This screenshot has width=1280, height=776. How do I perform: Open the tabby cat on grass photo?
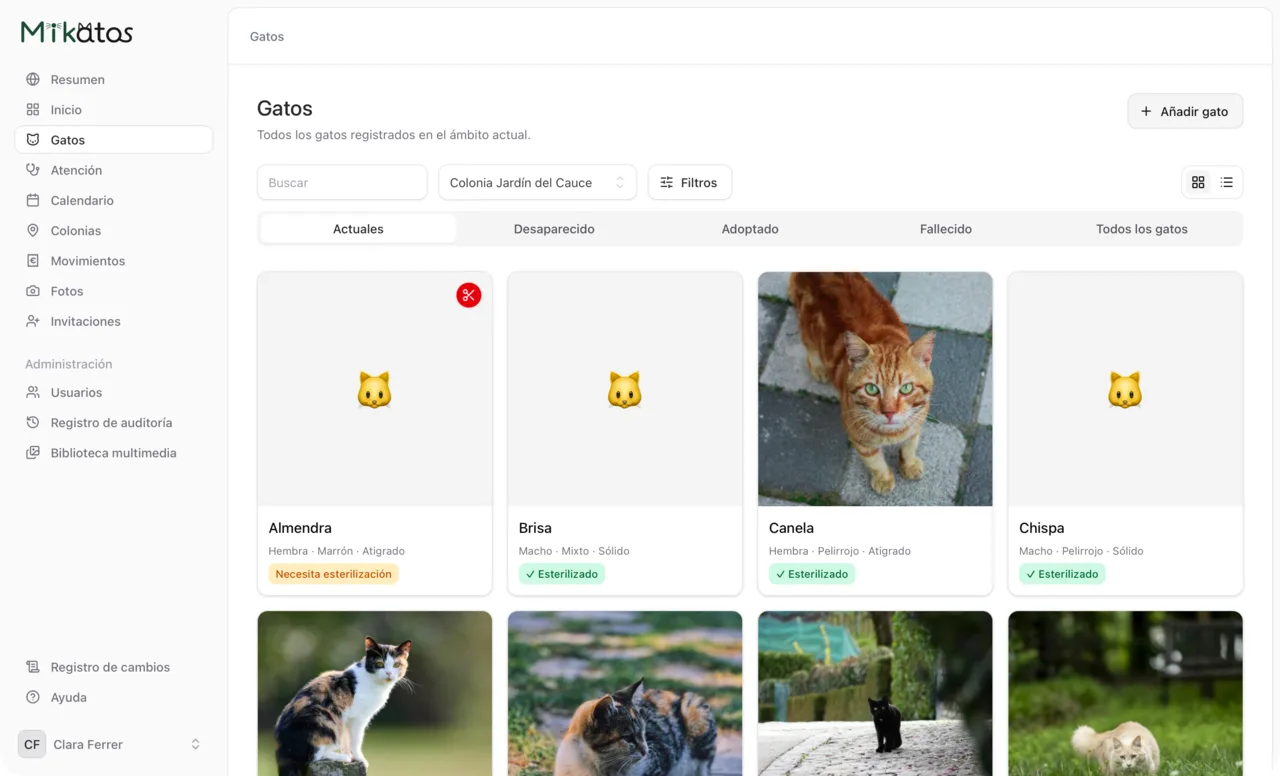click(x=625, y=693)
